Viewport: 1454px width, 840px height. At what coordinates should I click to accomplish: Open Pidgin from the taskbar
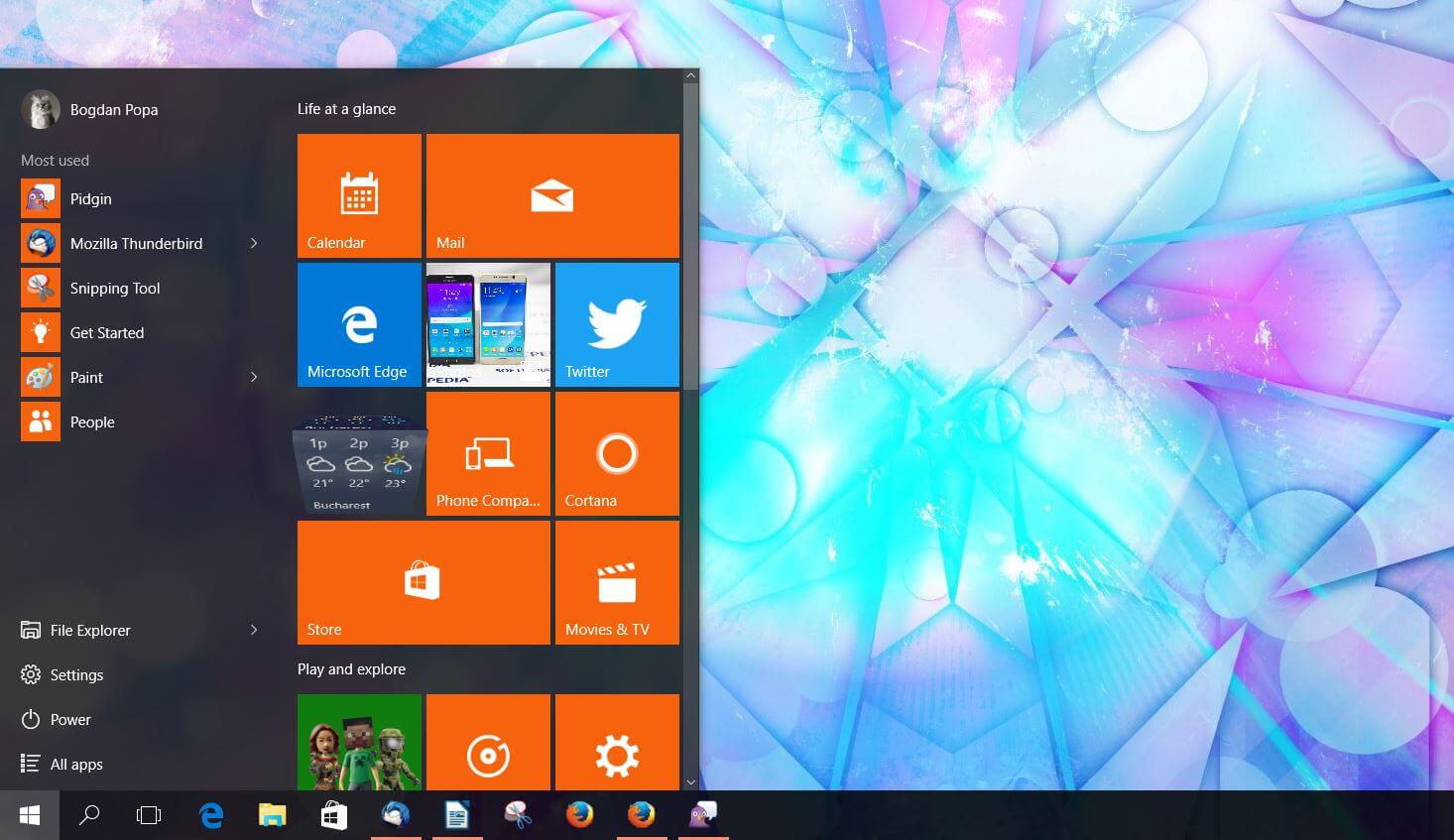pos(703,815)
